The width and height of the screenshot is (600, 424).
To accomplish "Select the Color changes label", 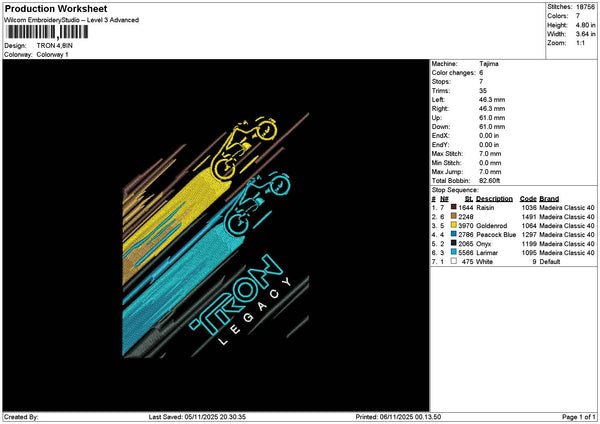I will tap(453, 73).
